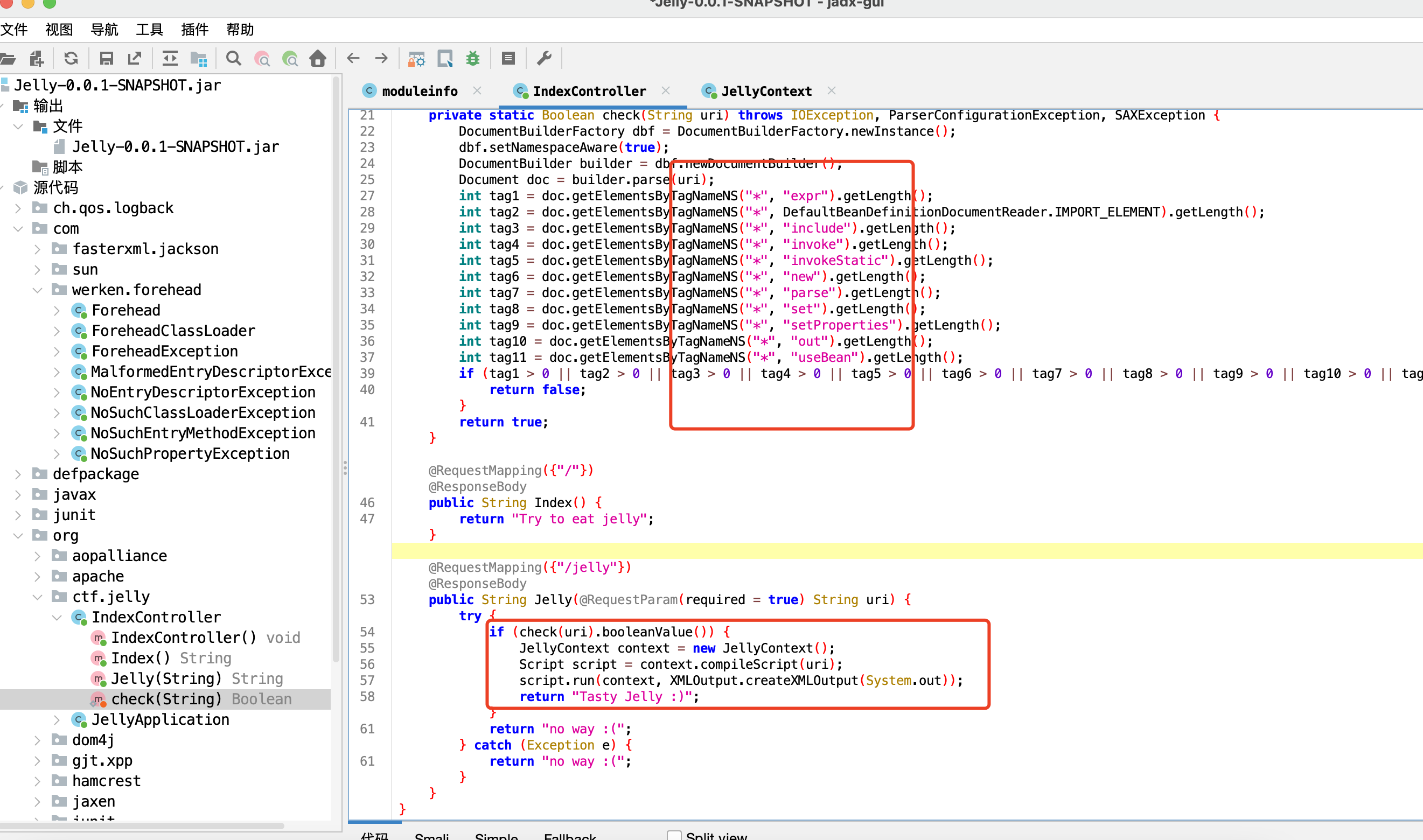Open the log viewer icon

point(508,58)
